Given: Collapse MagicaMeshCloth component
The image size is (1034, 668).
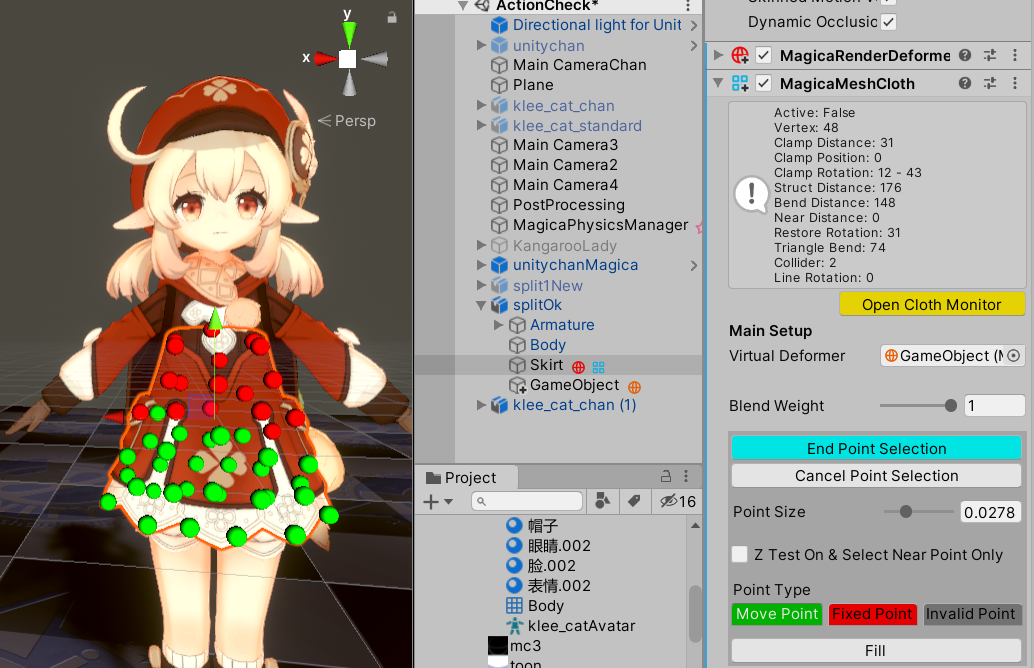Looking at the screenshot, I should pyautogui.click(x=718, y=83).
